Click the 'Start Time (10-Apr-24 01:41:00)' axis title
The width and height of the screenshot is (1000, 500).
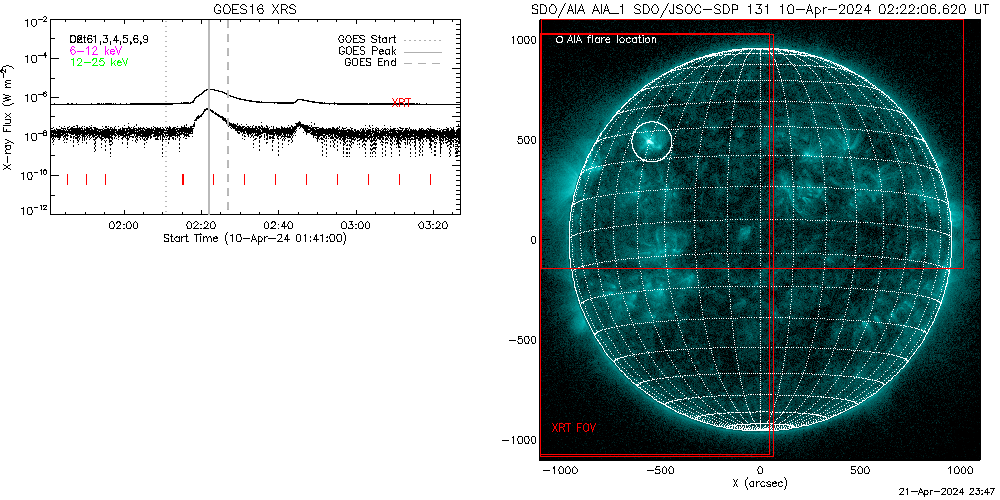click(x=254, y=238)
